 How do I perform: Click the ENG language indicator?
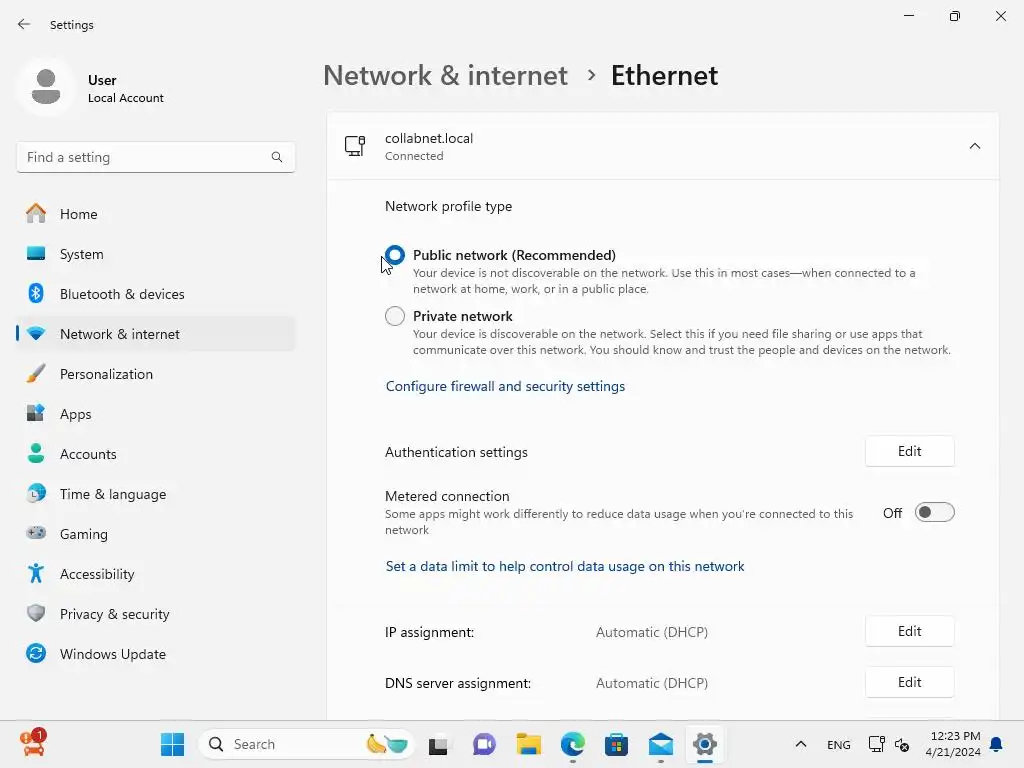coord(839,744)
